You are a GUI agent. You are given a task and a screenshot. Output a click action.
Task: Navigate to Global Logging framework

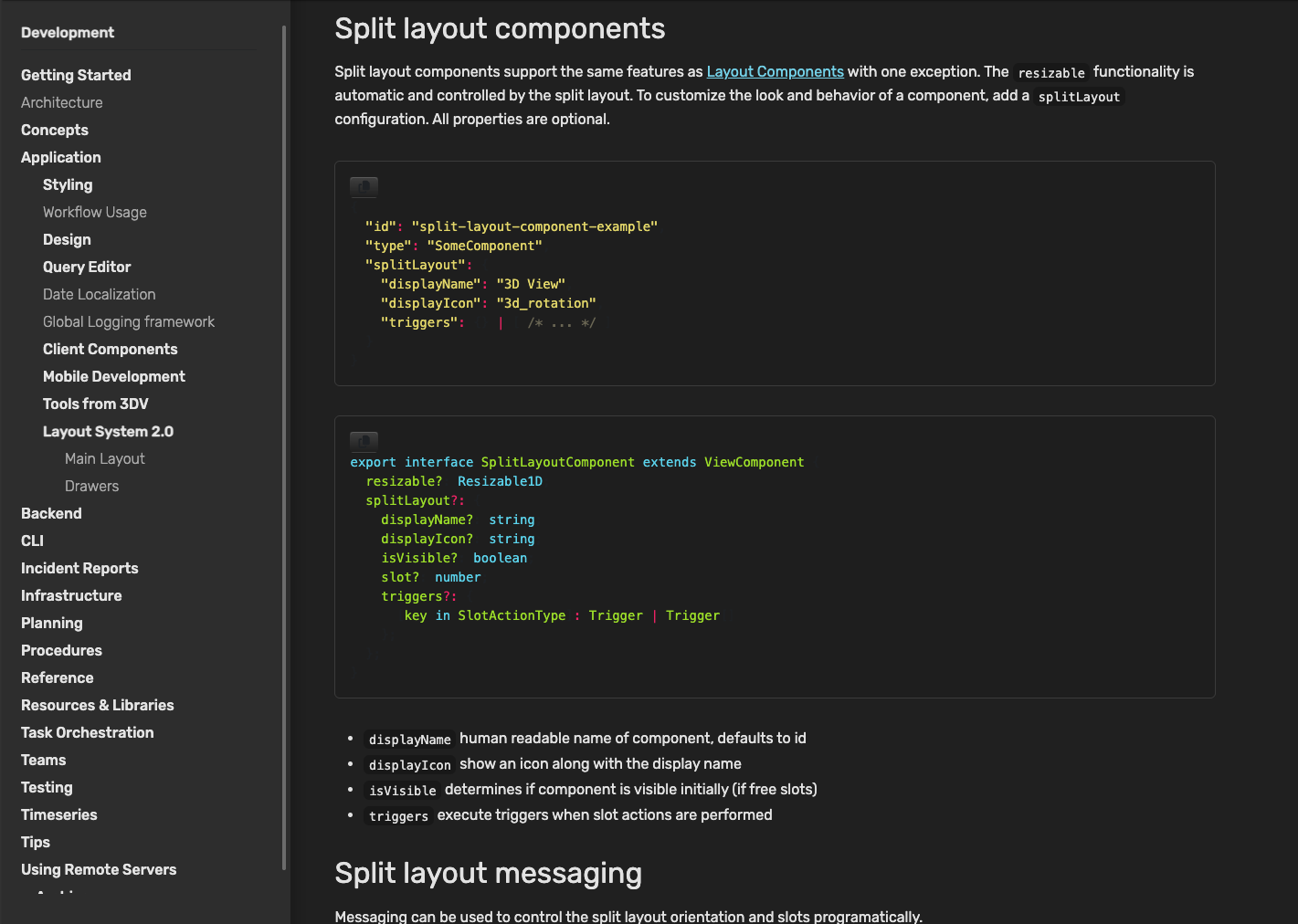[129, 321]
